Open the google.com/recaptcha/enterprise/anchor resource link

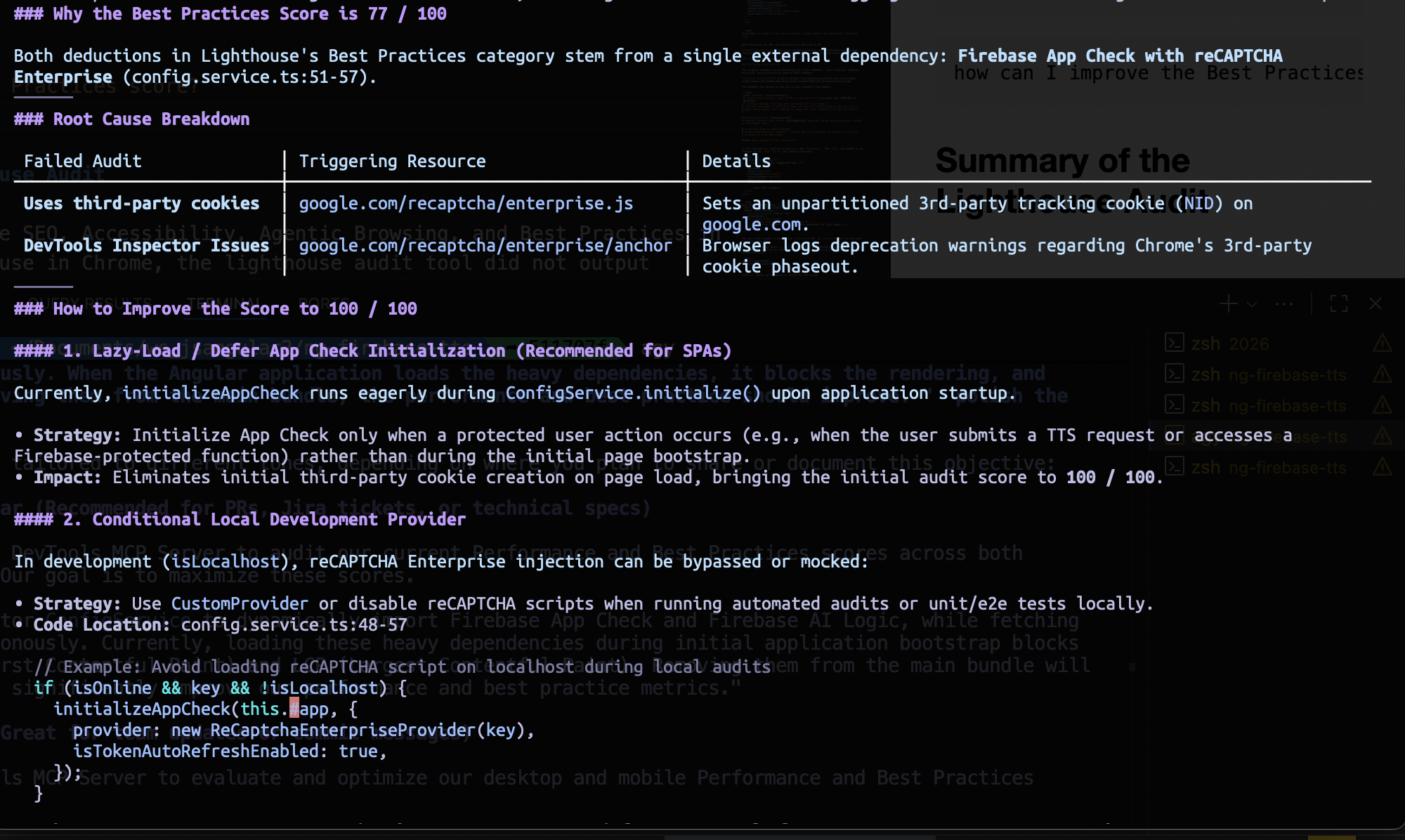tap(485, 246)
